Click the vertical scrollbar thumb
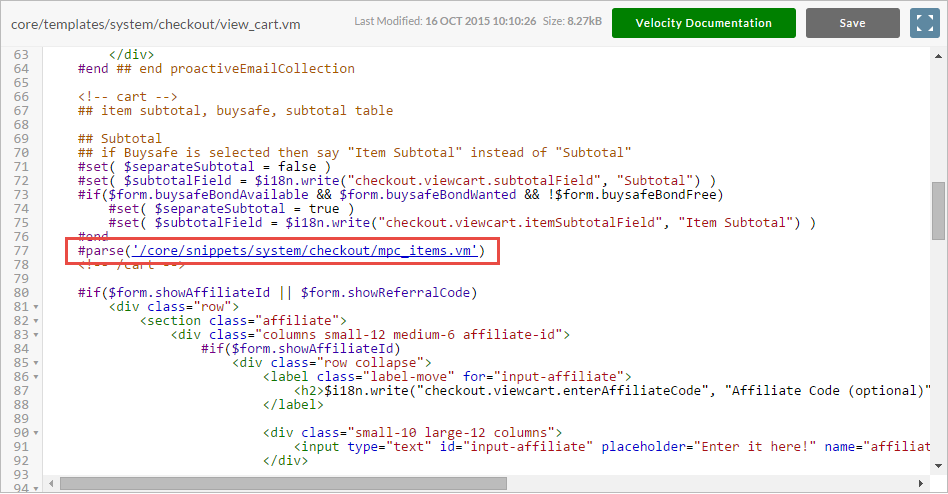 [938, 210]
